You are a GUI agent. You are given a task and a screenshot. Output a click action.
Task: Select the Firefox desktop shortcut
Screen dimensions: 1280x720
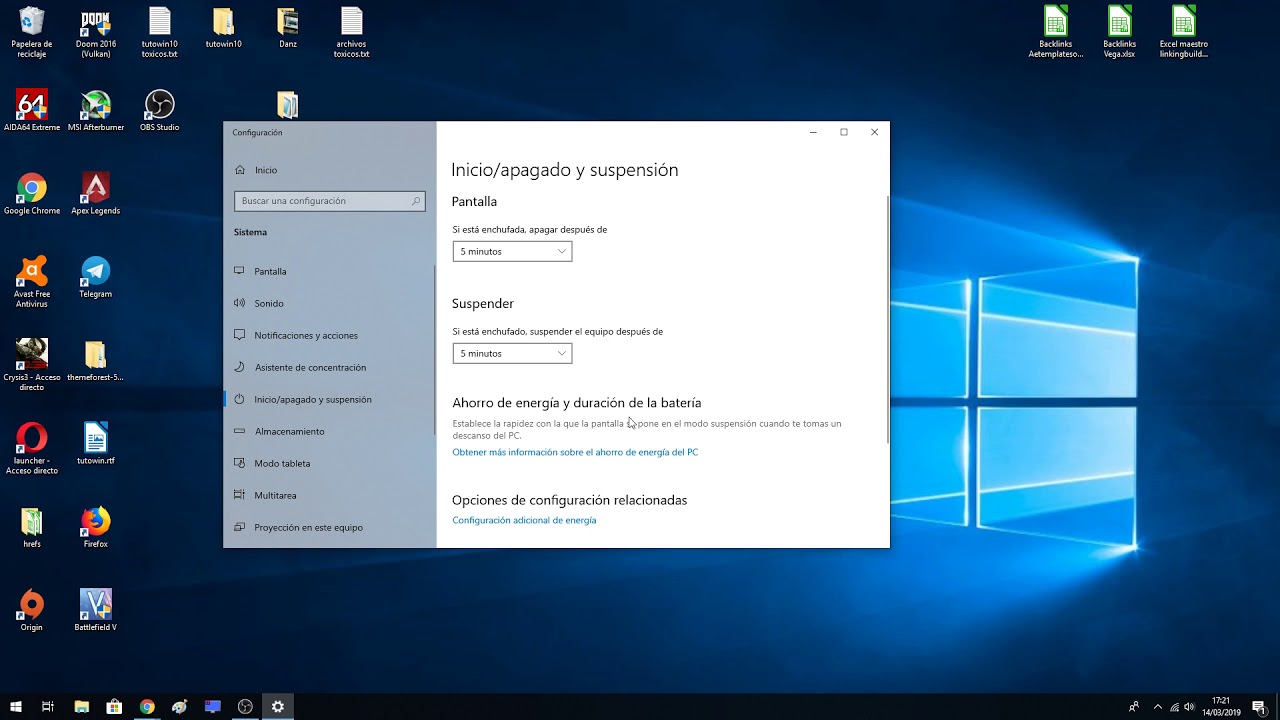click(x=96, y=526)
